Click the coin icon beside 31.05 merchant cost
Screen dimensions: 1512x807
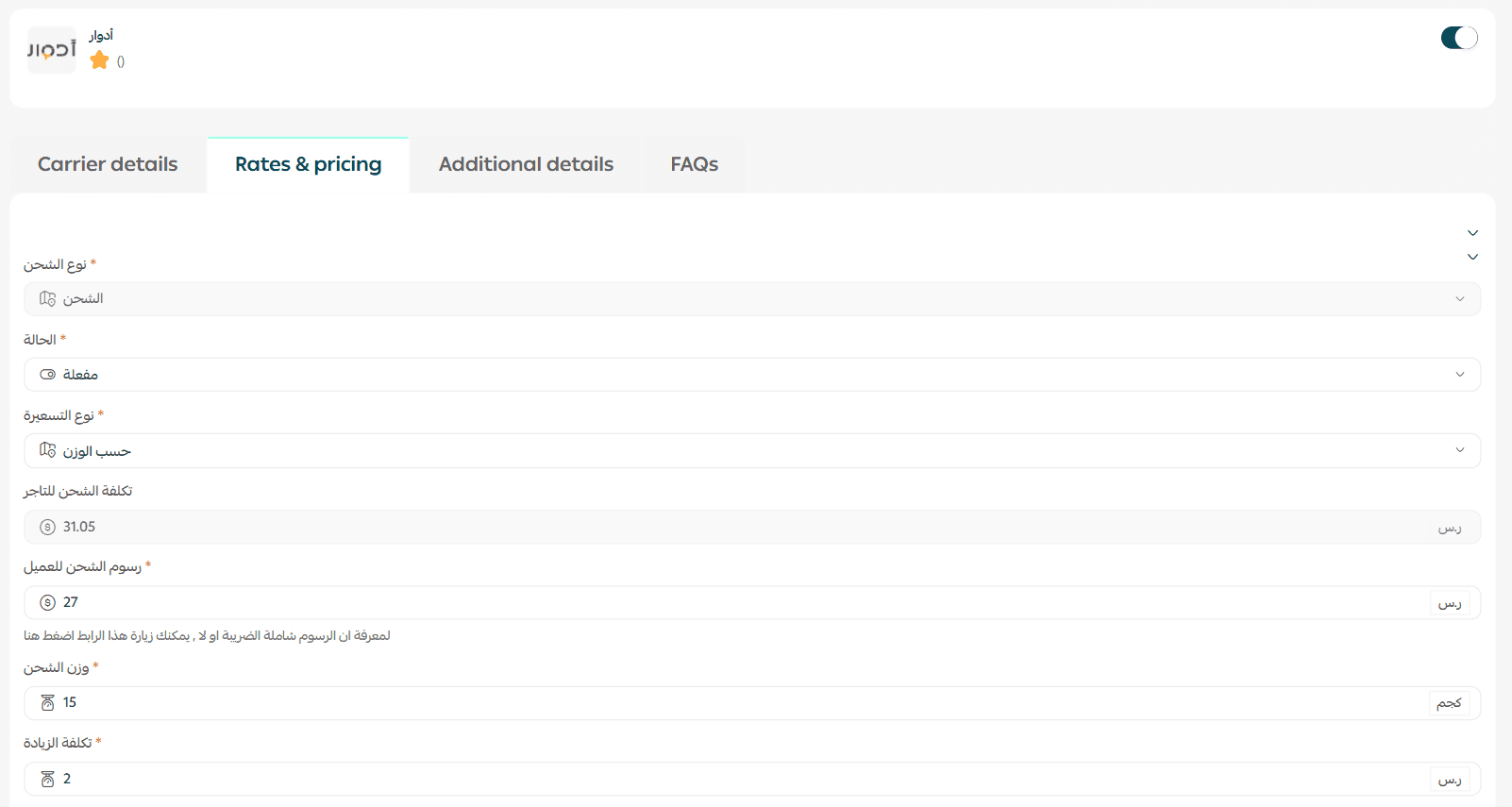(x=47, y=527)
